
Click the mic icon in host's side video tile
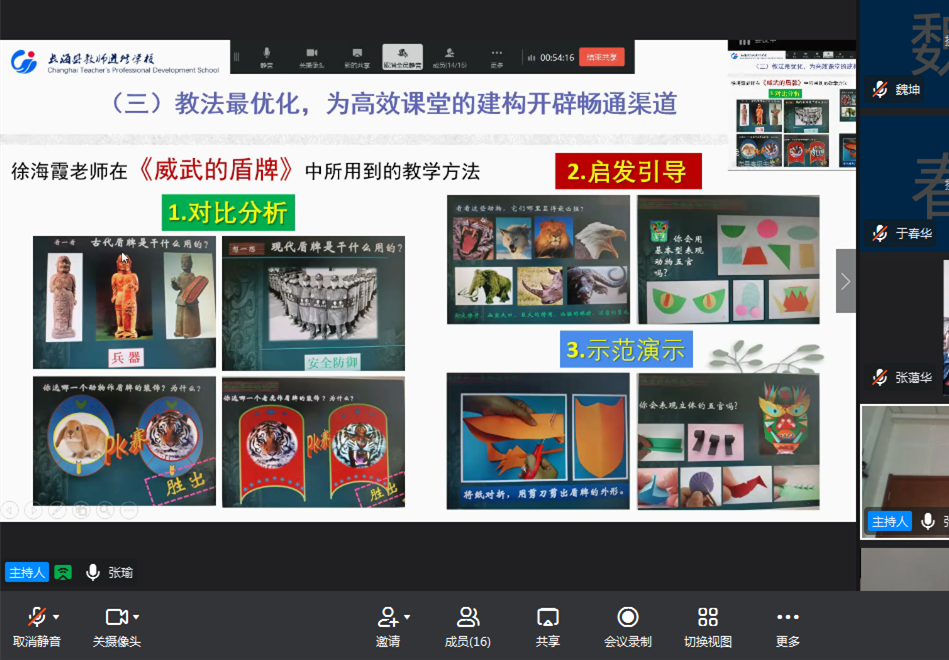click(927, 521)
